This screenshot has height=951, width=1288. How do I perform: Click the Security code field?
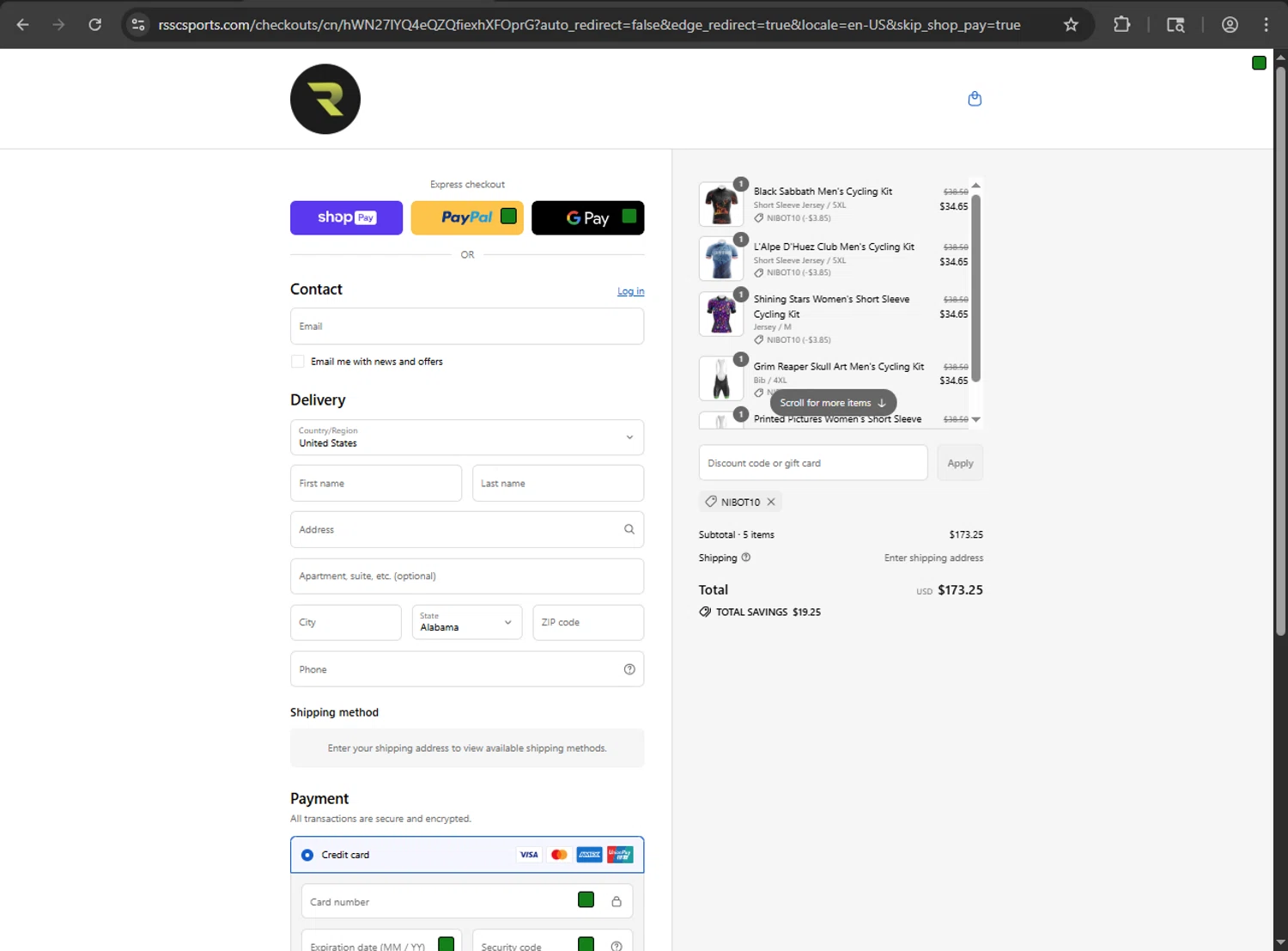coord(552,941)
